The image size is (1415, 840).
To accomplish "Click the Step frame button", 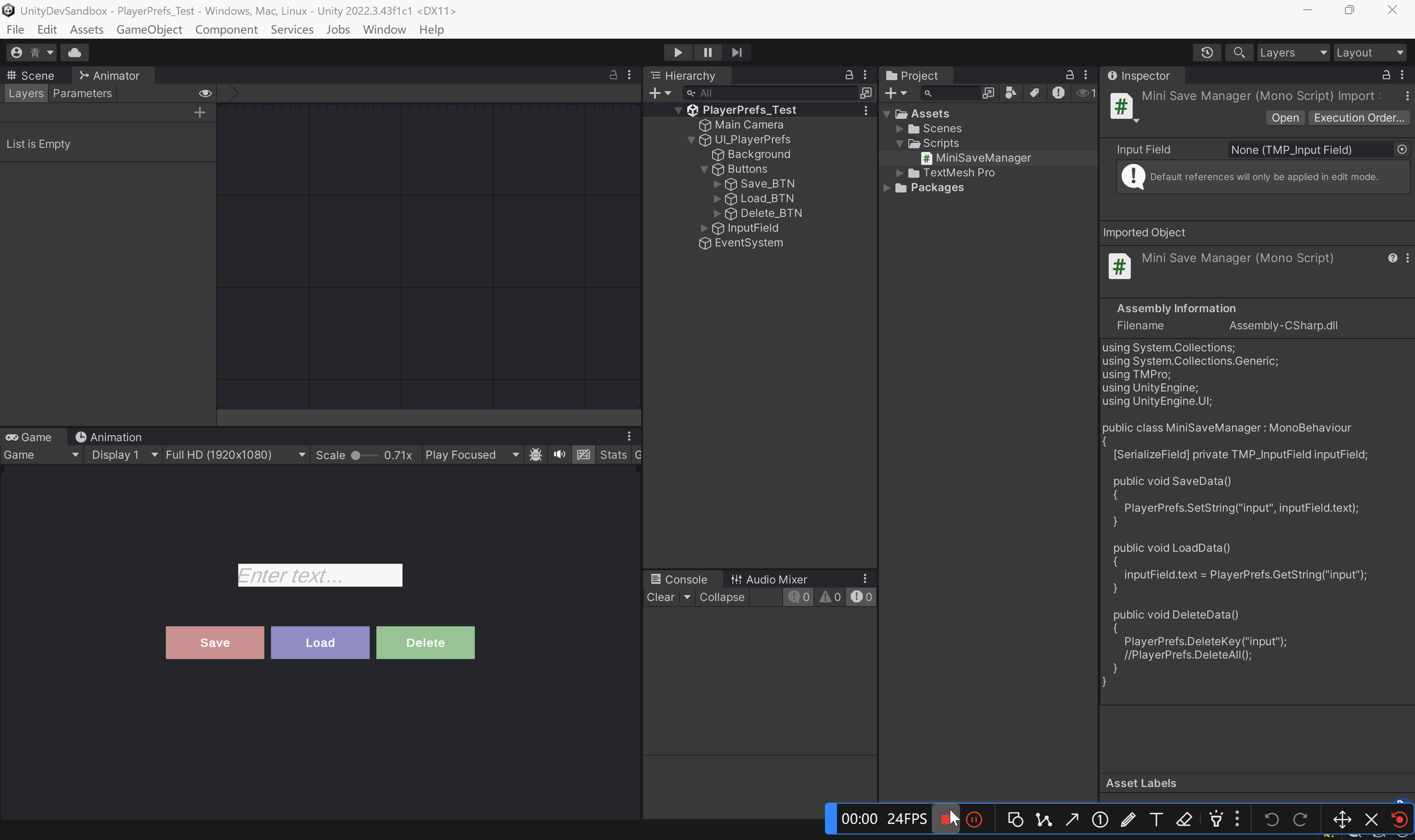I will pyautogui.click(x=737, y=52).
